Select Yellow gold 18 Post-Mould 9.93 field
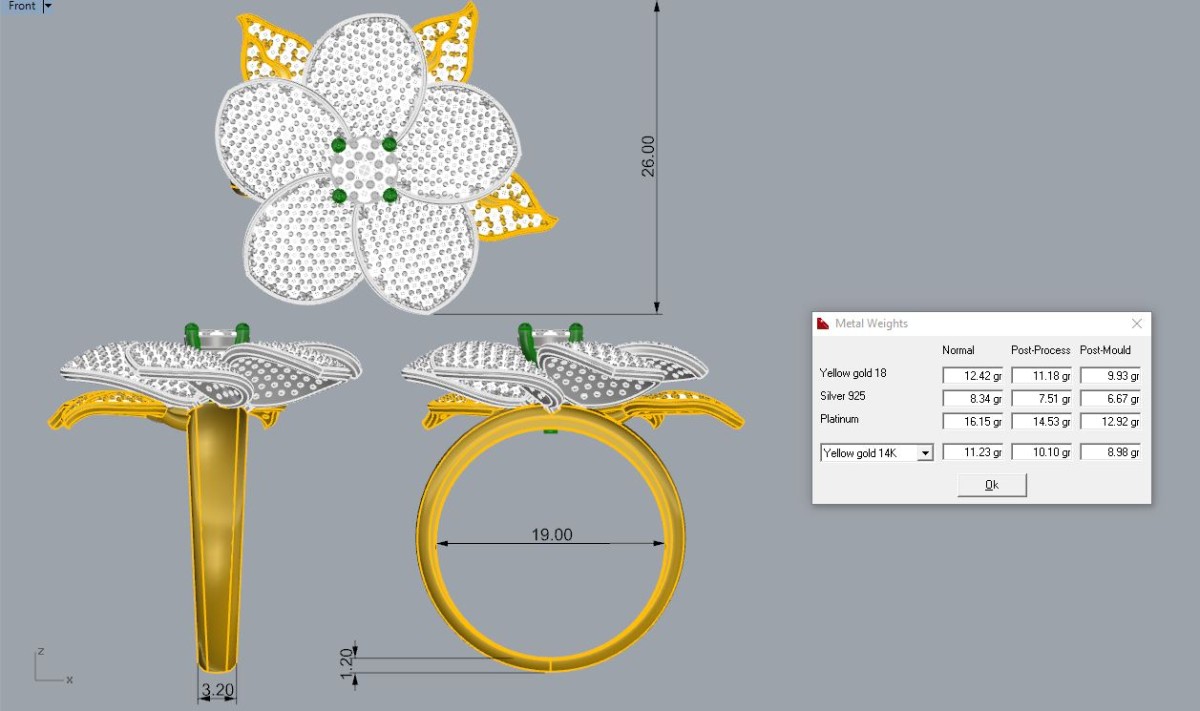1200x711 pixels. coord(1110,376)
